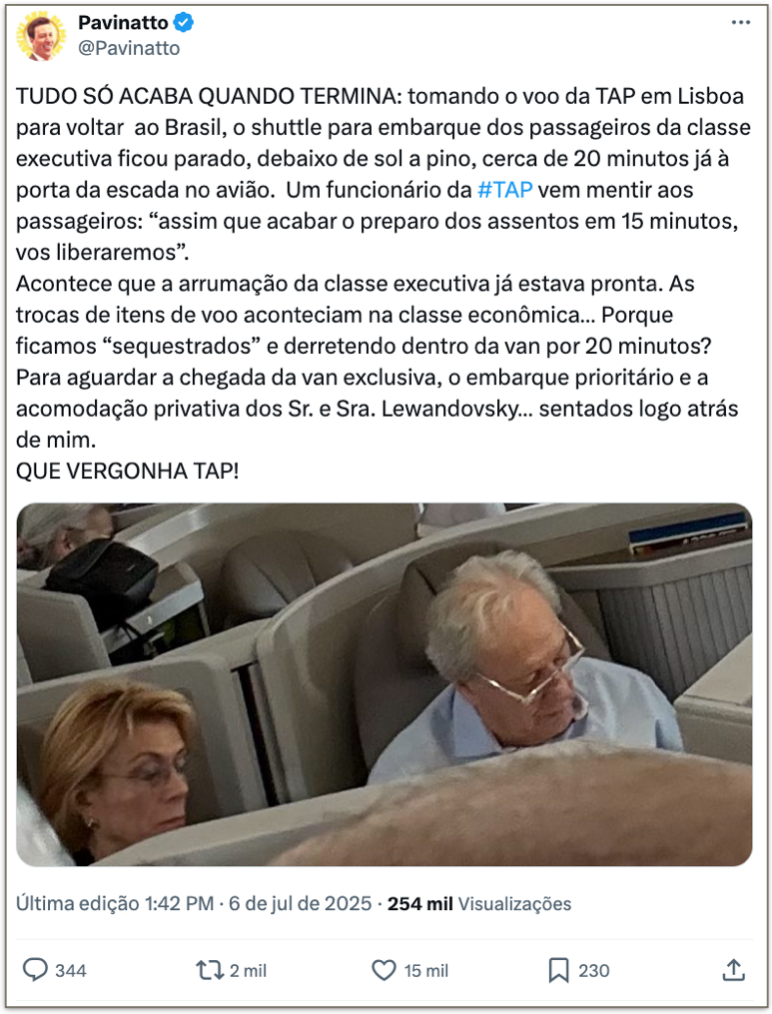Screen dimensions: 772x1014
Task: Select the 344 replies count
Action: click(x=70, y=971)
